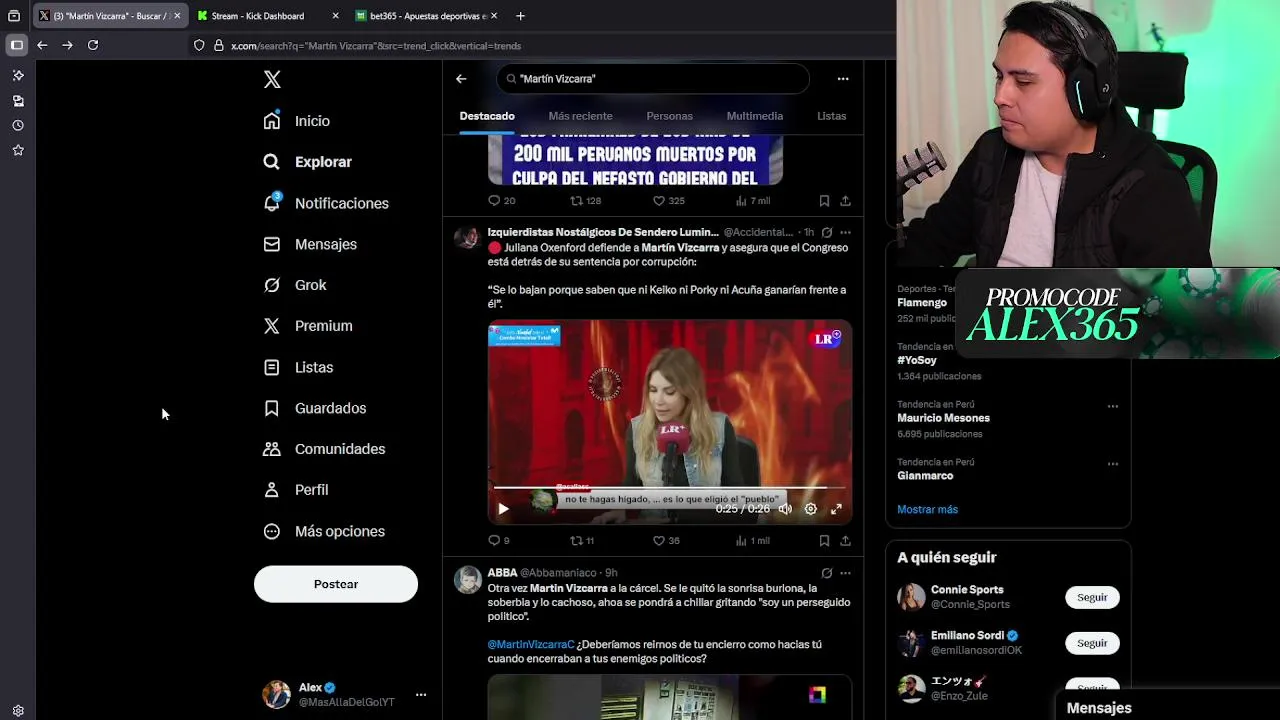1280x720 pixels.
Task: Mute the video volume icon
Action: coord(785,509)
